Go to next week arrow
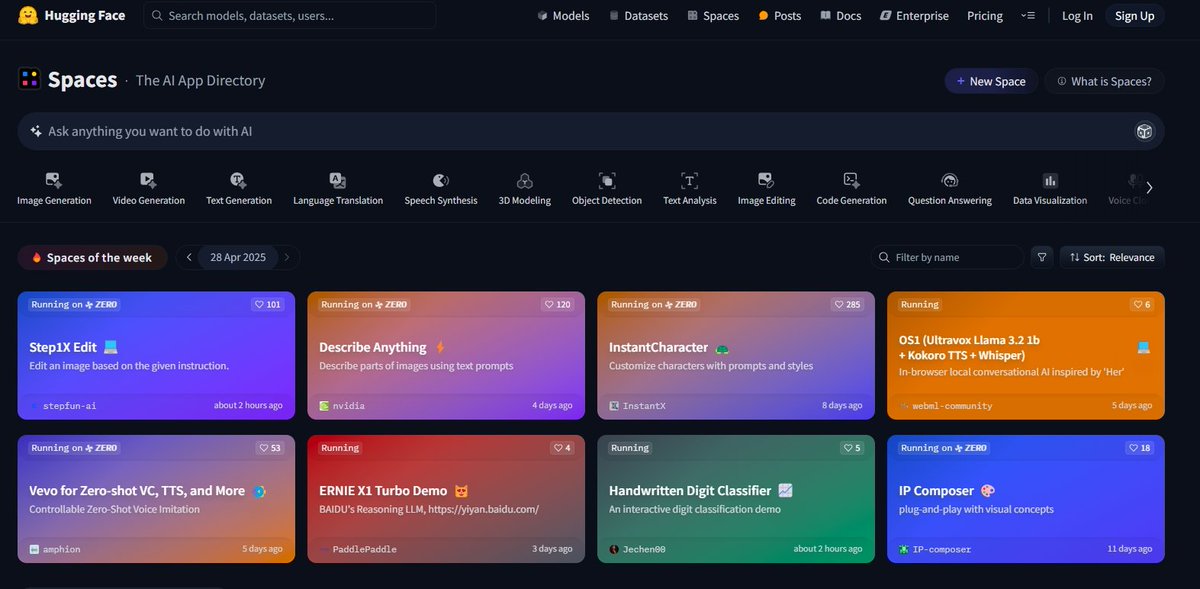Image resolution: width=1200 pixels, height=589 pixels. [287, 257]
